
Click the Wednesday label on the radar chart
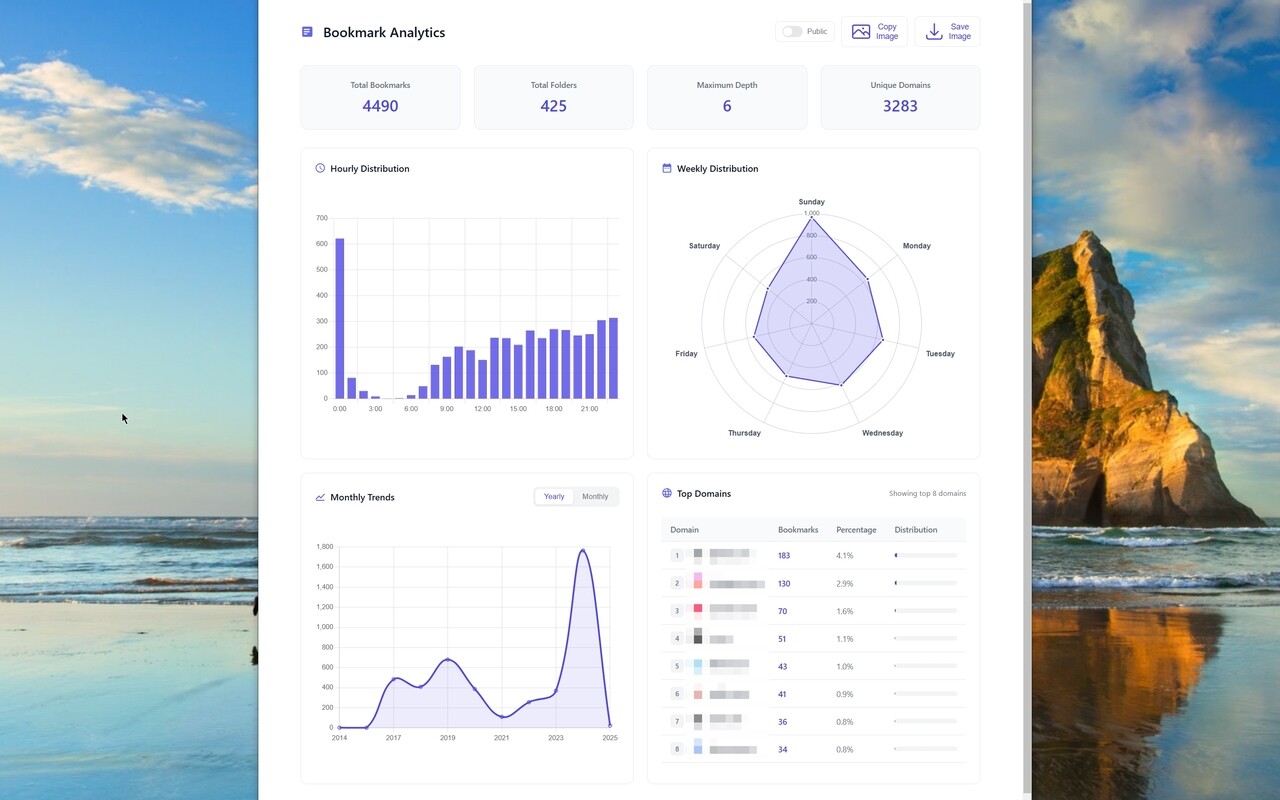(882, 433)
